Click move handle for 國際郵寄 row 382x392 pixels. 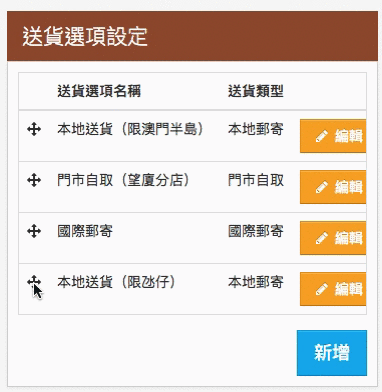click(x=34, y=231)
